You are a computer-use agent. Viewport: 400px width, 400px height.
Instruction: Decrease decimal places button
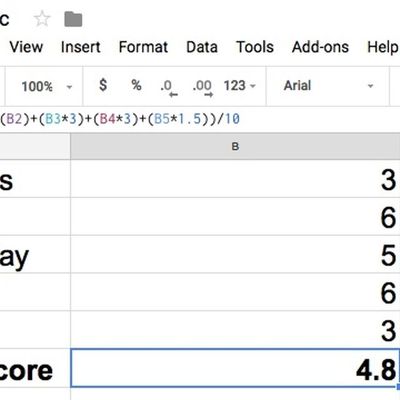(x=169, y=88)
